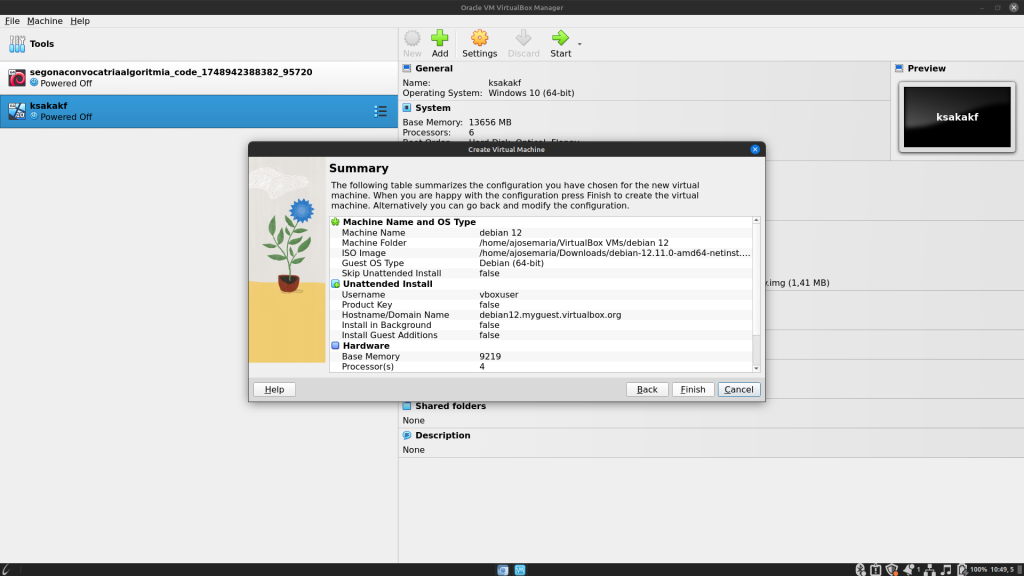Click the Discard saved state icon
1024x576 pixels.
(523, 38)
